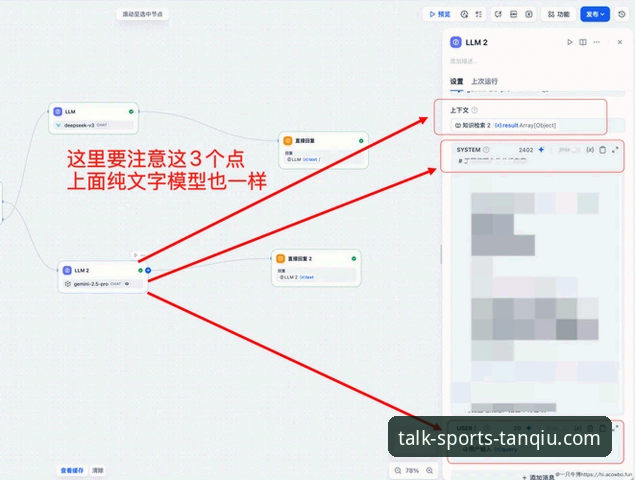
Task: Click the 查看缓存 link at bottom left
Action: [72, 470]
